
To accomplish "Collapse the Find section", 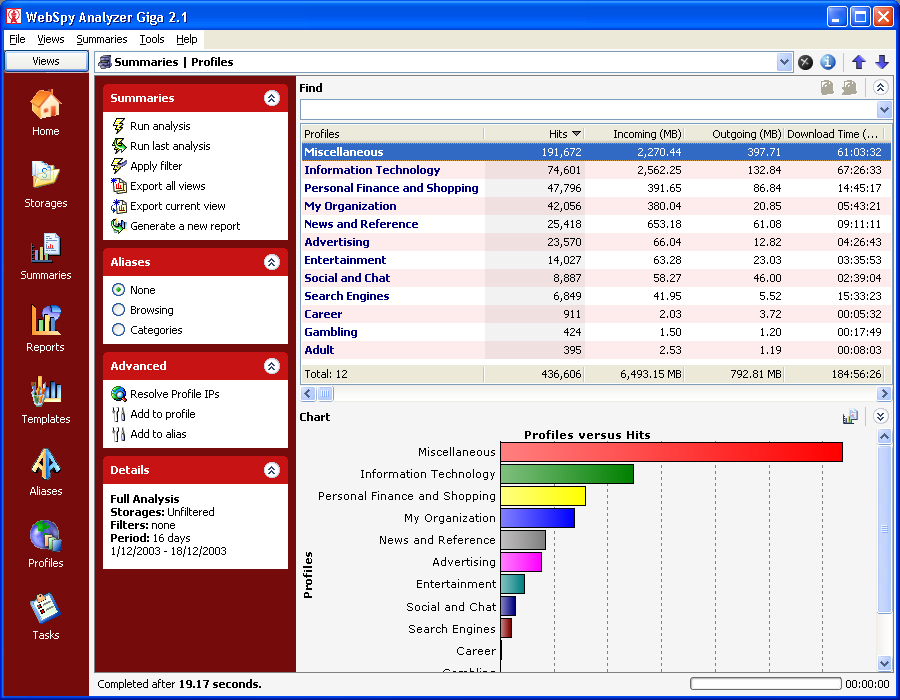I will pyautogui.click(x=880, y=87).
